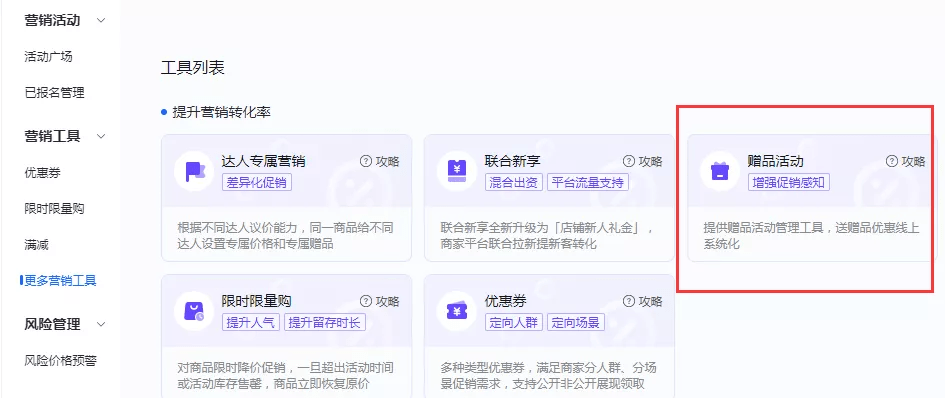Click the 平台流量支持 tag

pos(588,182)
